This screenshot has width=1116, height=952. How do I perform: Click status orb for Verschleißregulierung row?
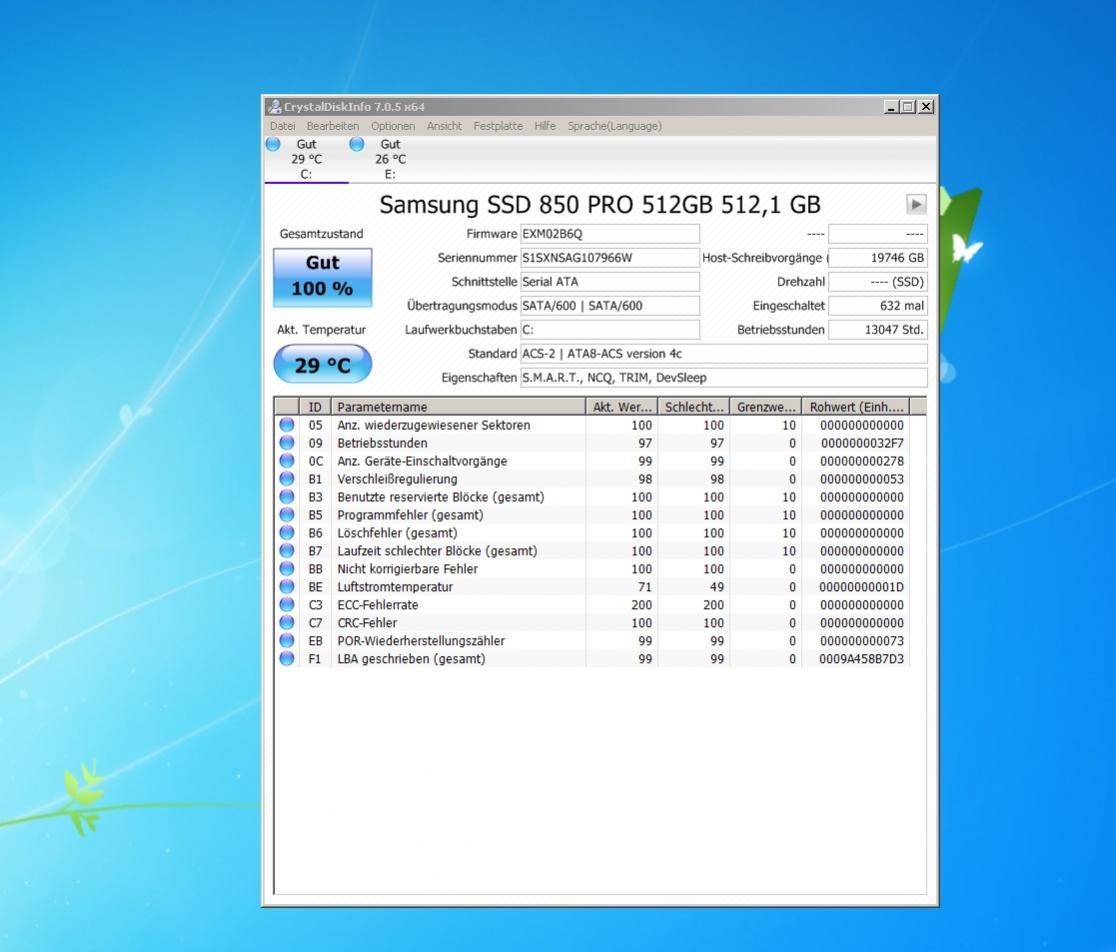(x=287, y=479)
